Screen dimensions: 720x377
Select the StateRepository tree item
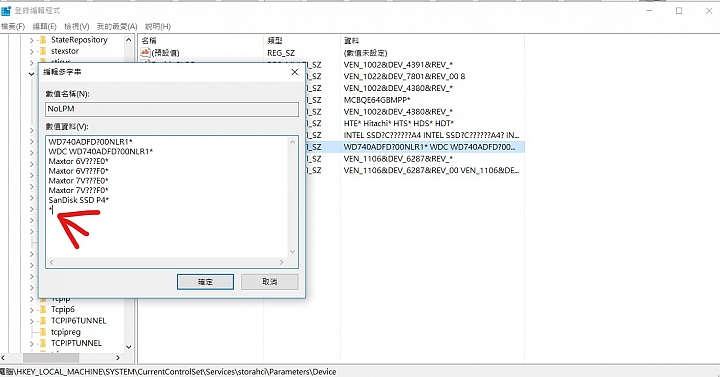point(79,40)
